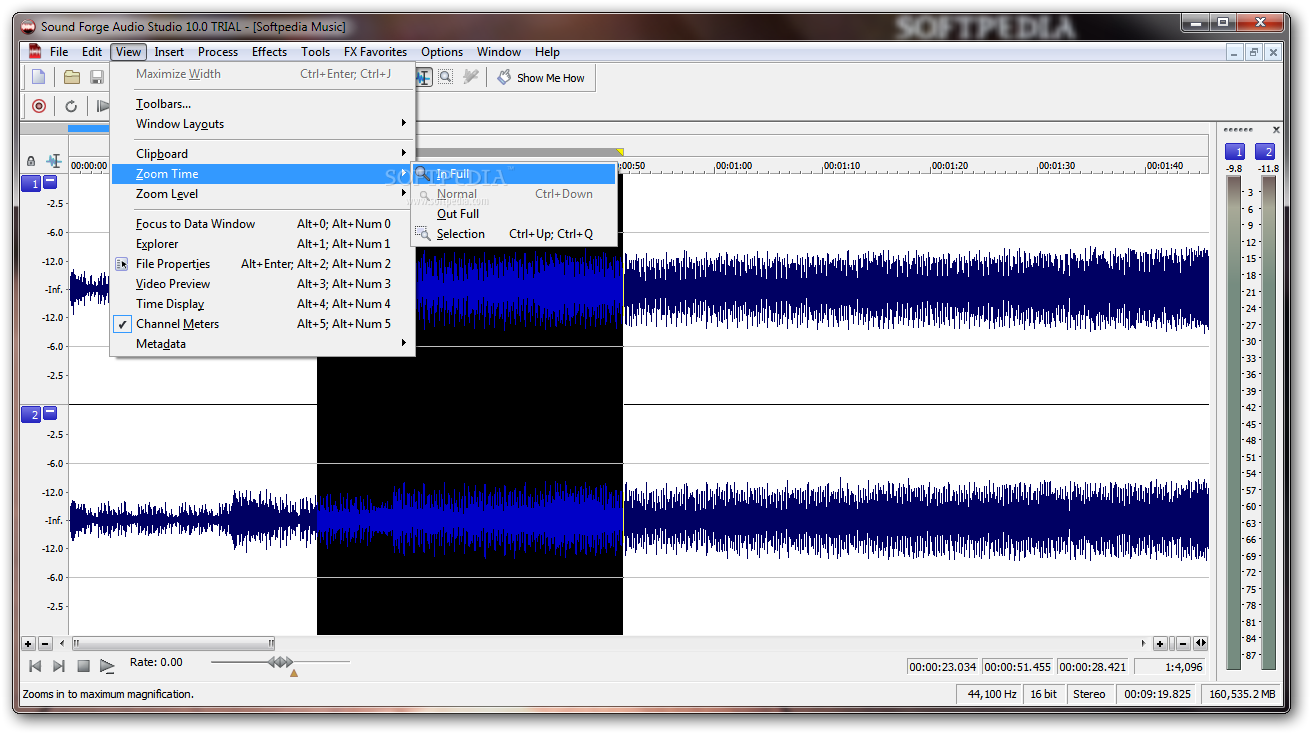
Task: Click the playback rate scrub slider
Action: [281, 662]
